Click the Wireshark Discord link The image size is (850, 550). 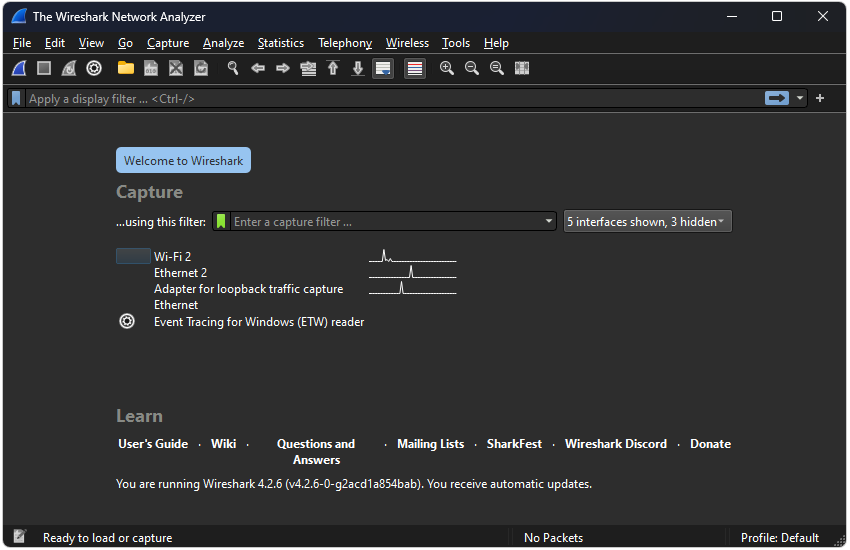[615, 444]
